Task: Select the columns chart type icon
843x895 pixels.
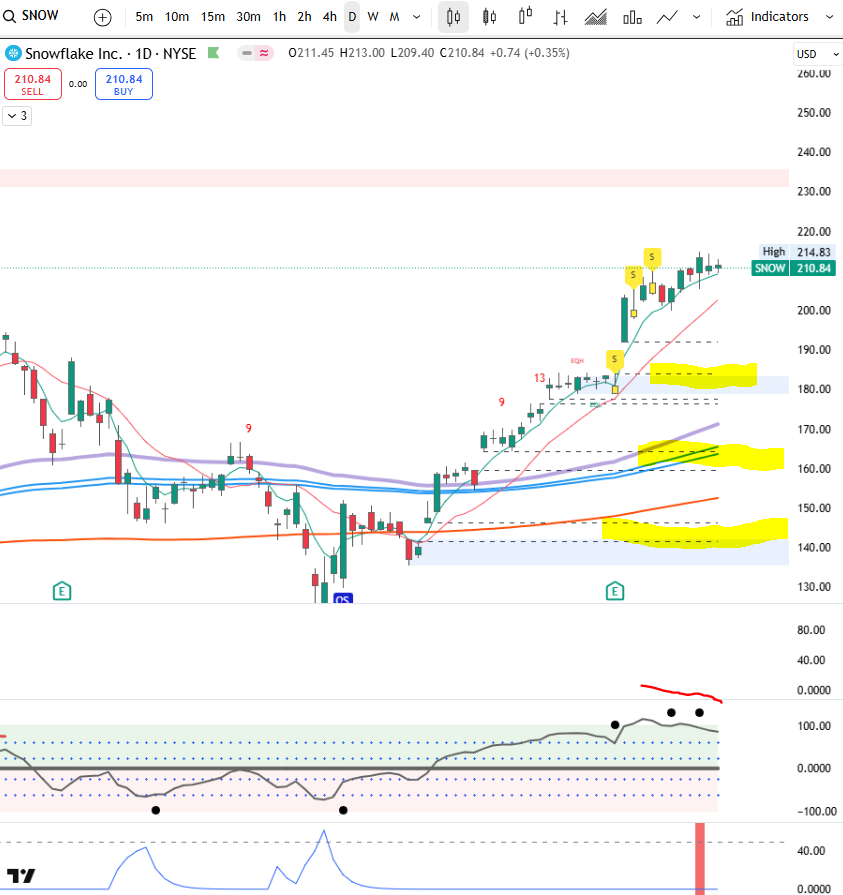Action: 632,18
